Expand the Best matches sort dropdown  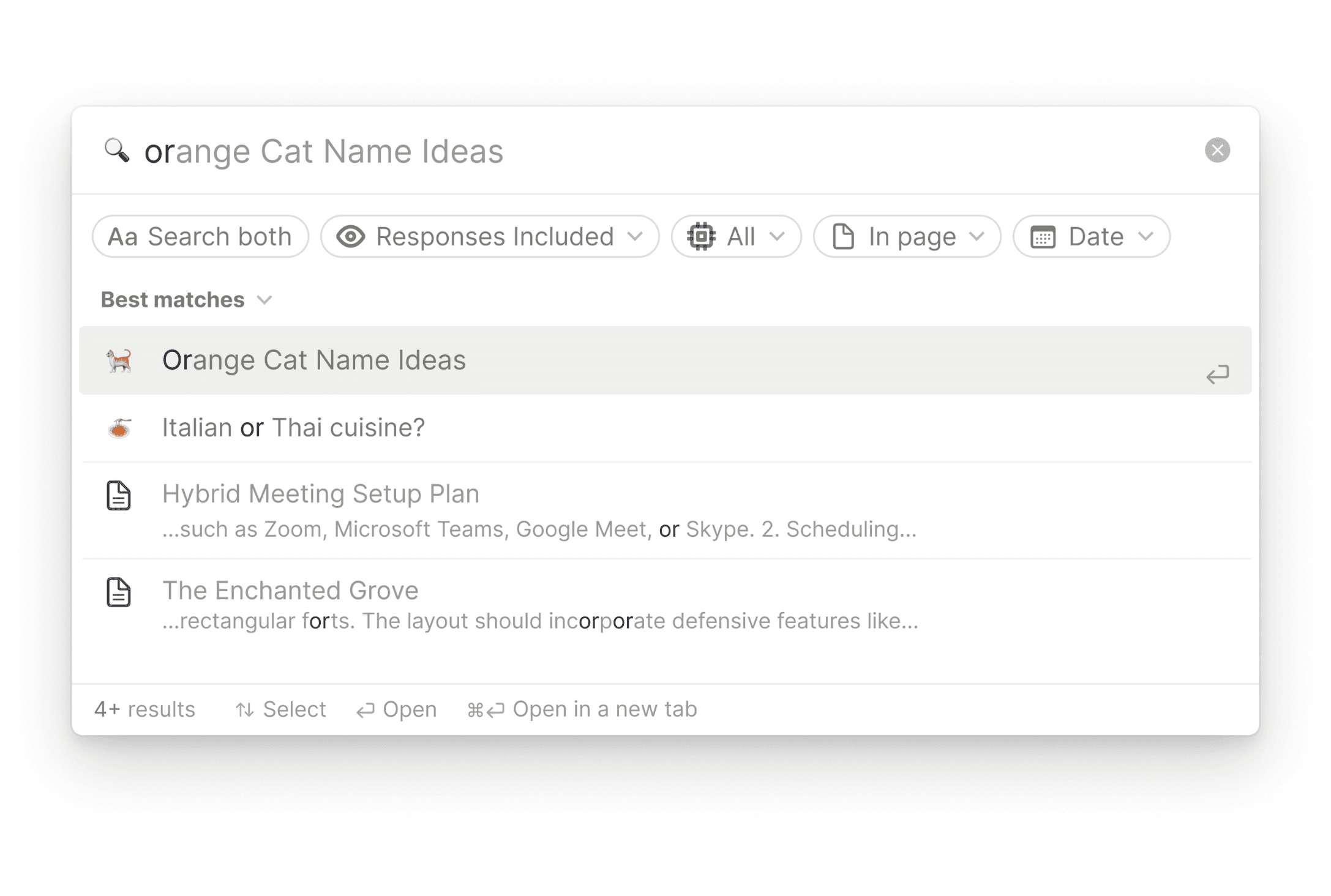tap(264, 300)
